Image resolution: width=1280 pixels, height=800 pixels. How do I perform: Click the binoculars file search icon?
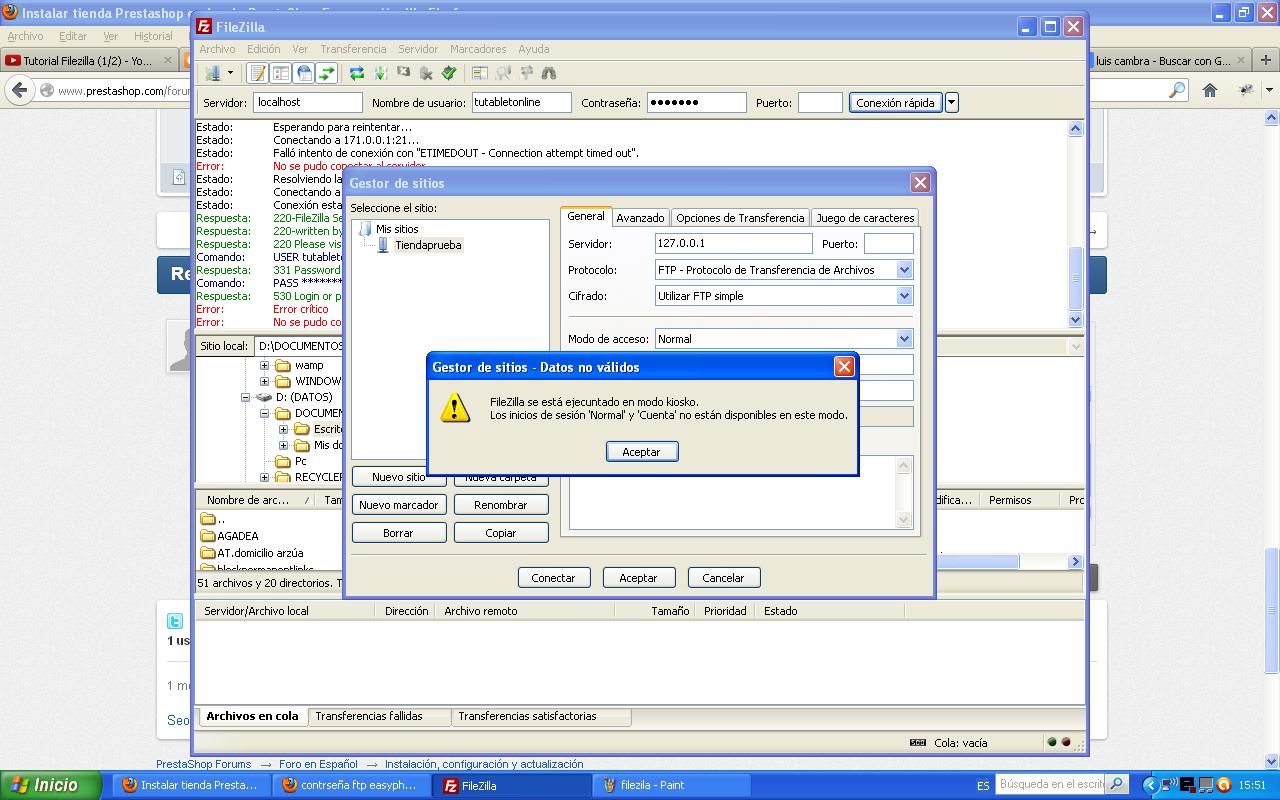click(x=548, y=73)
